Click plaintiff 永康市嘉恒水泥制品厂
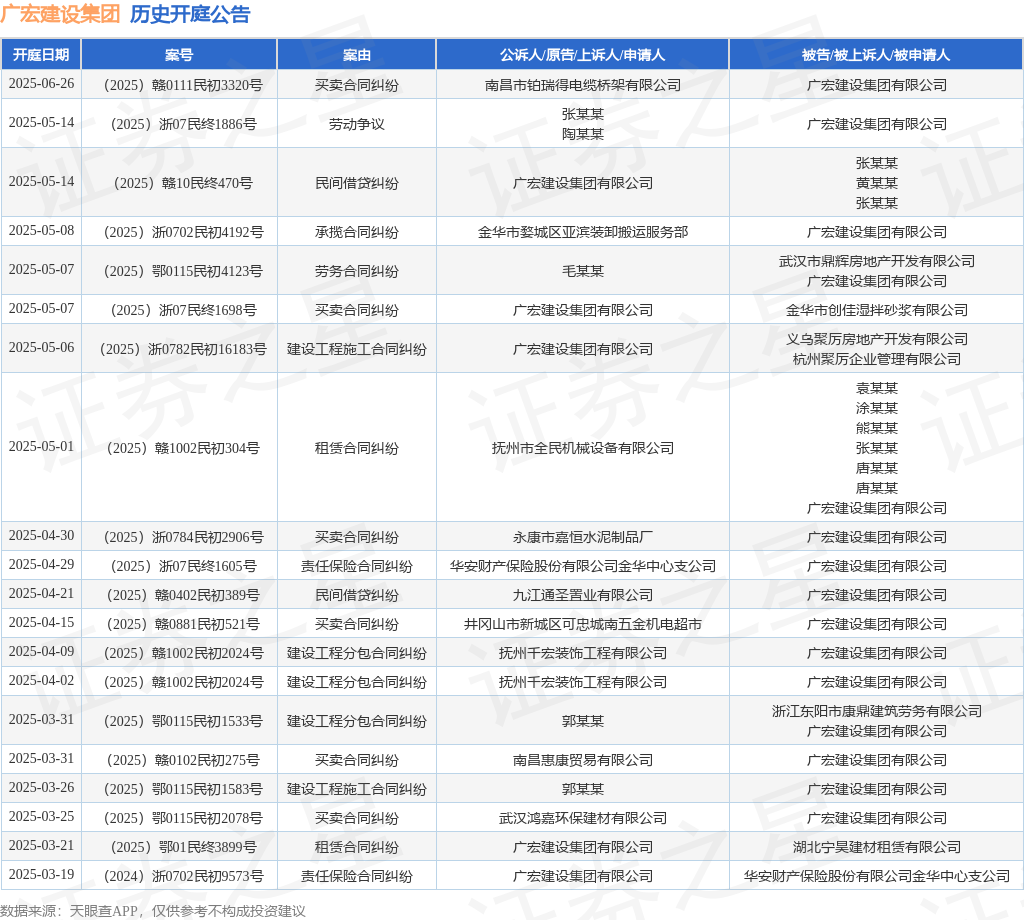 583,537
